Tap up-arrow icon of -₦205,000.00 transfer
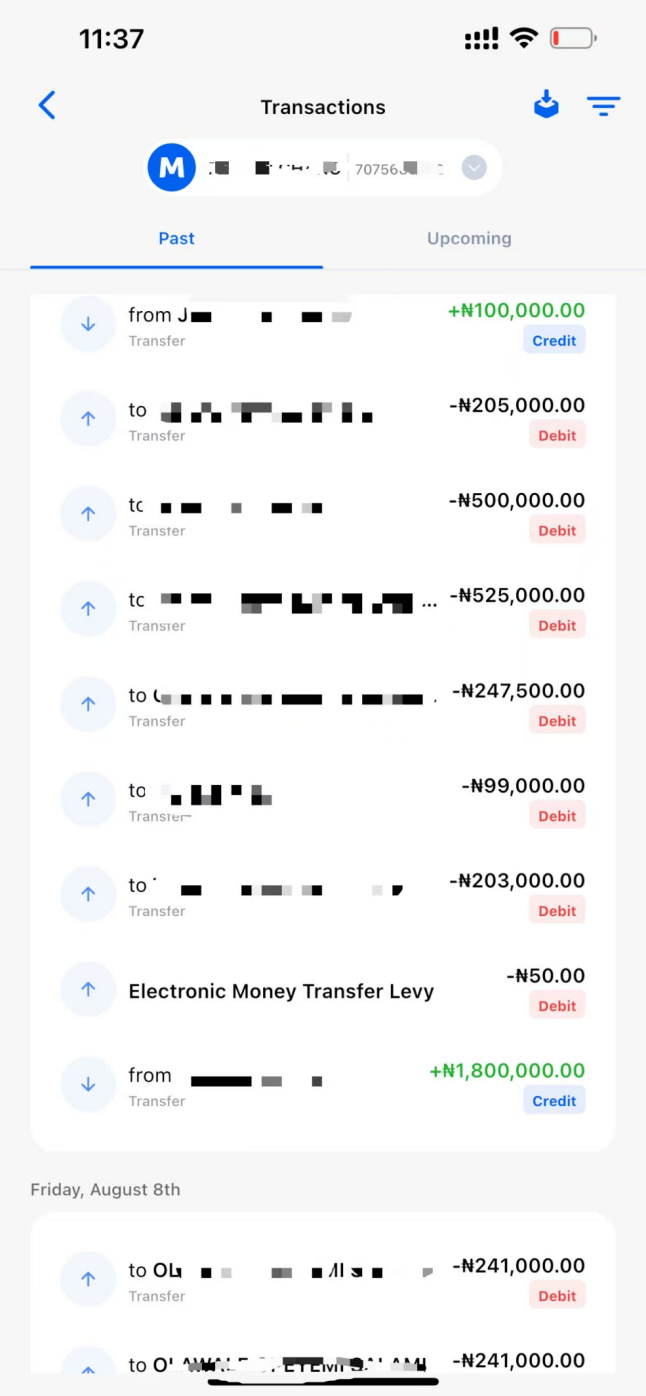This screenshot has width=646, height=1396. point(88,419)
